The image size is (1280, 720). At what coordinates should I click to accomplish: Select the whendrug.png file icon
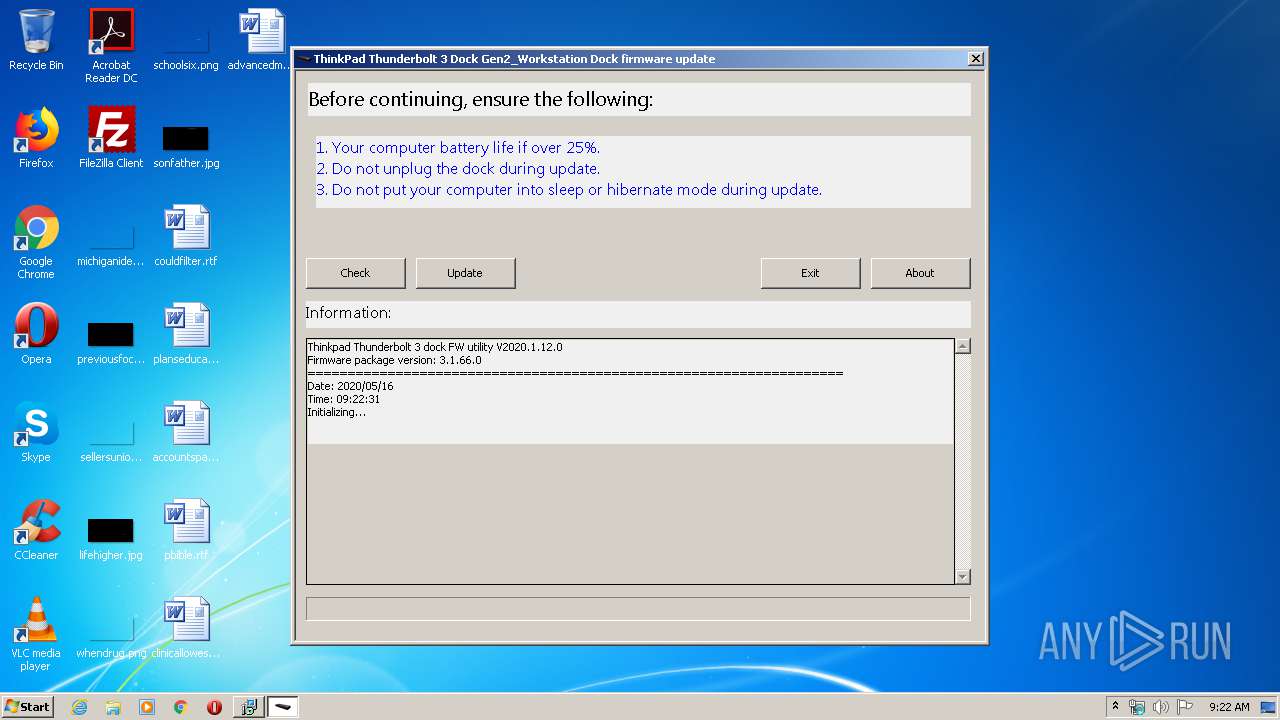point(111,634)
